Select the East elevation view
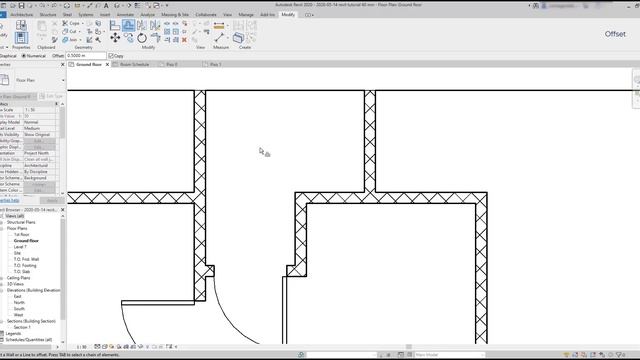 click(17, 296)
